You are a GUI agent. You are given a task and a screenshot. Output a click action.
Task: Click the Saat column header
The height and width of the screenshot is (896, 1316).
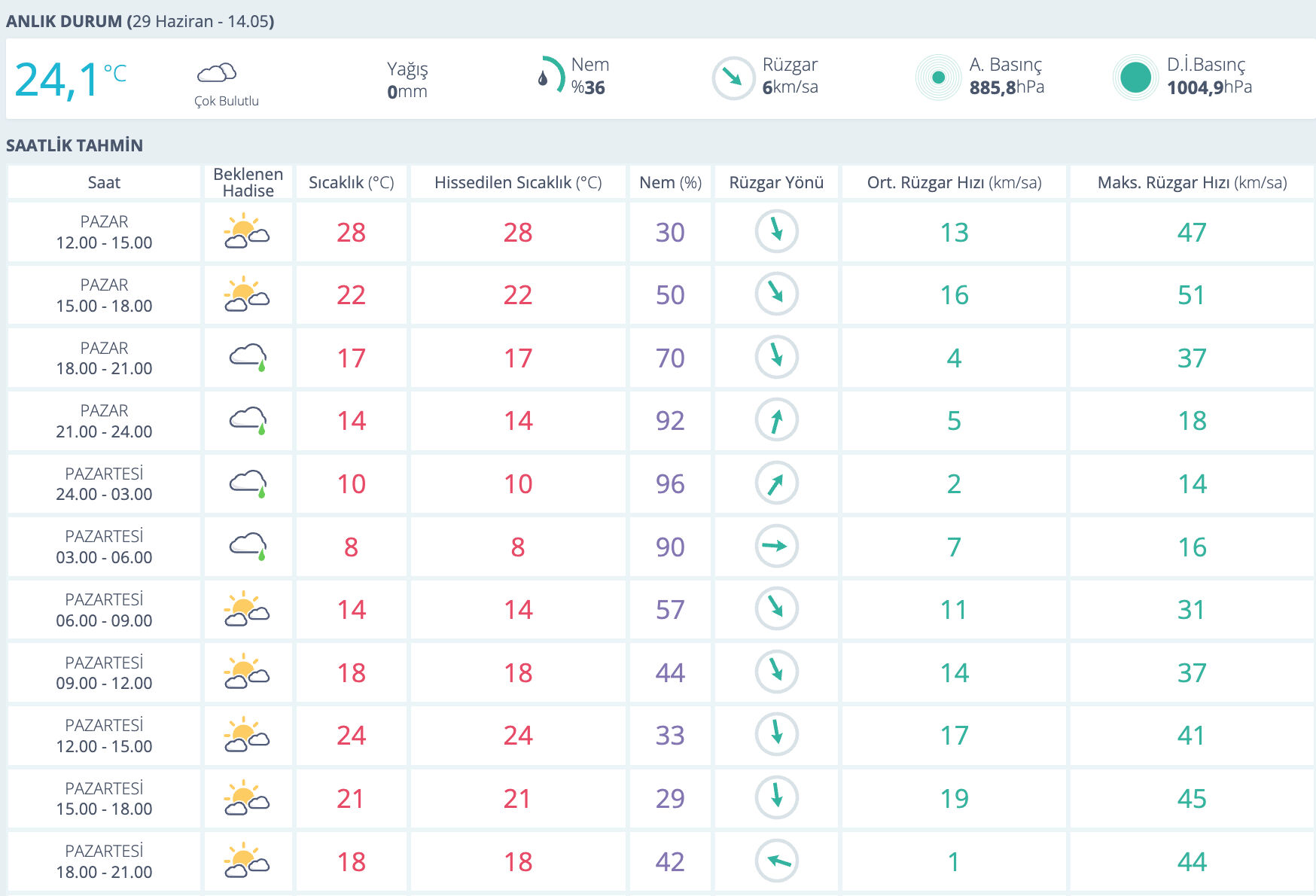tap(104, 182)
